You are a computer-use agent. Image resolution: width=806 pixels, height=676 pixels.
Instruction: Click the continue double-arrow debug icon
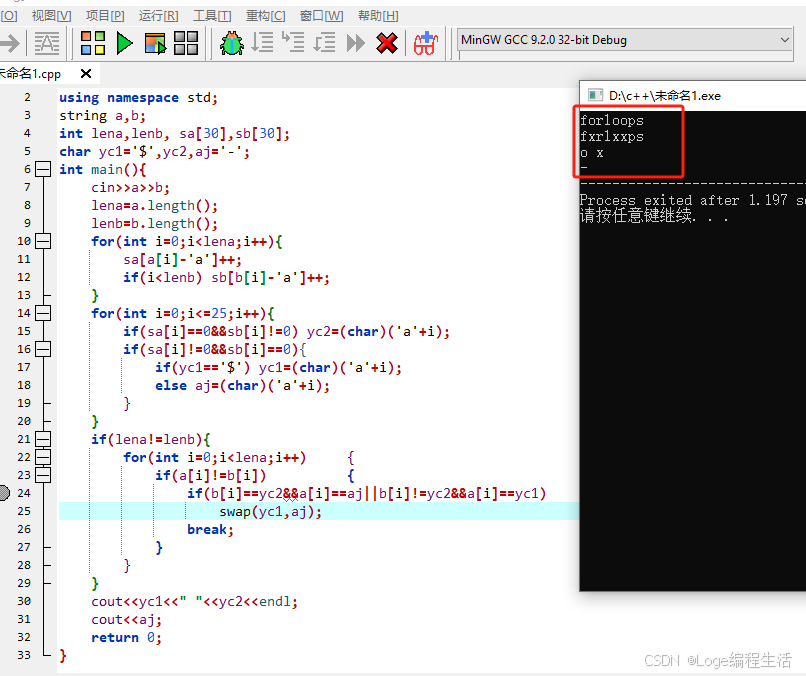(356, 43)
